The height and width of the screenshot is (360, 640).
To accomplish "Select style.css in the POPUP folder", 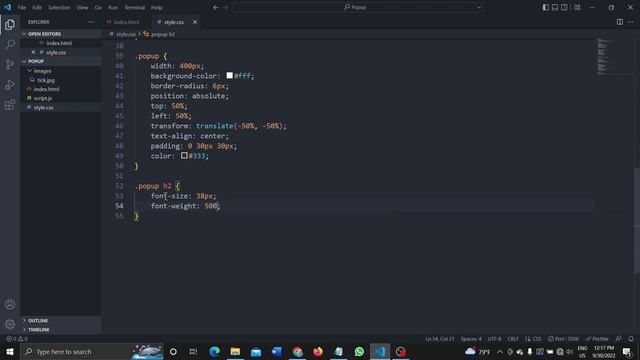I will 60,107.
